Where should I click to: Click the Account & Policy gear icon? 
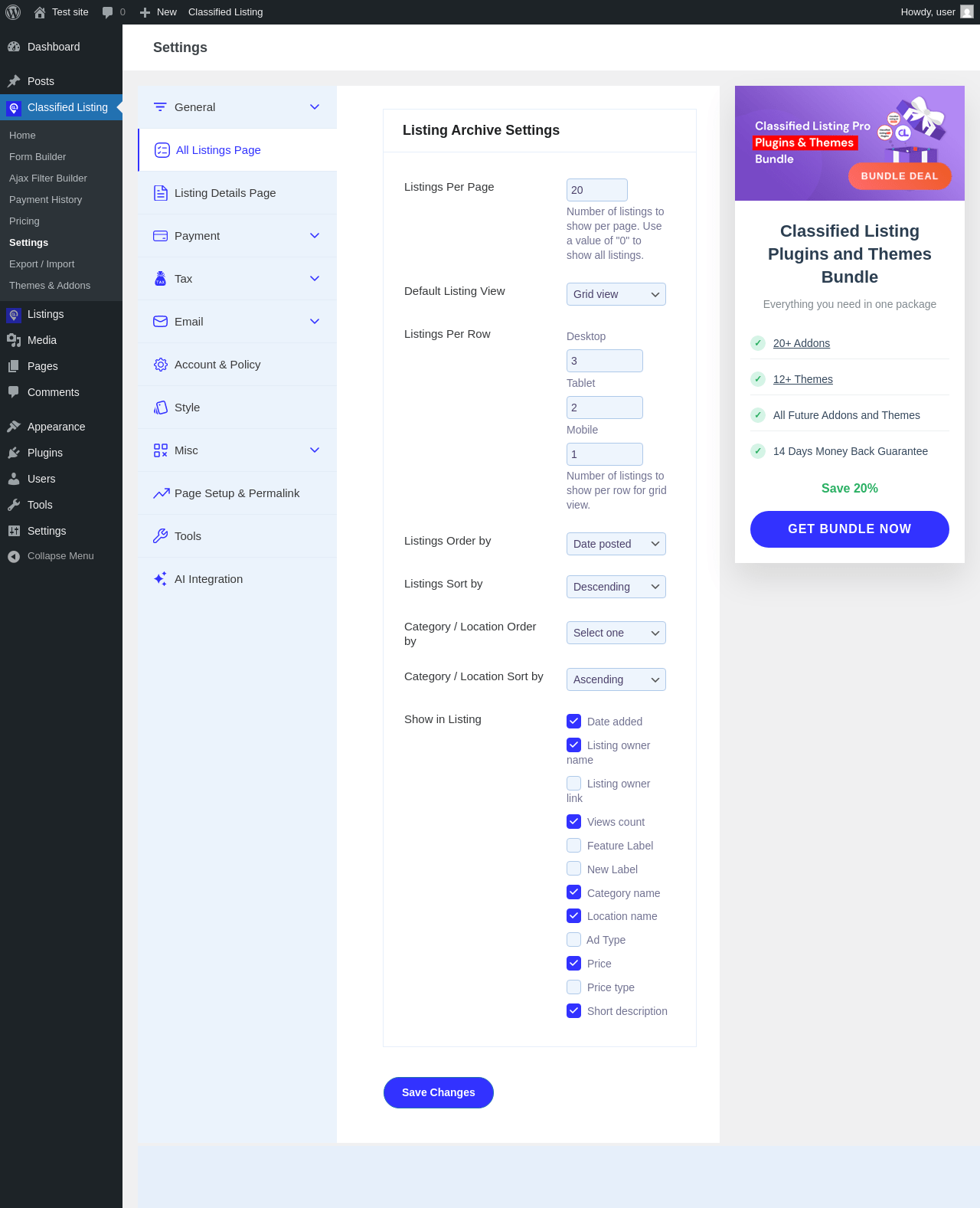point(160,365)
